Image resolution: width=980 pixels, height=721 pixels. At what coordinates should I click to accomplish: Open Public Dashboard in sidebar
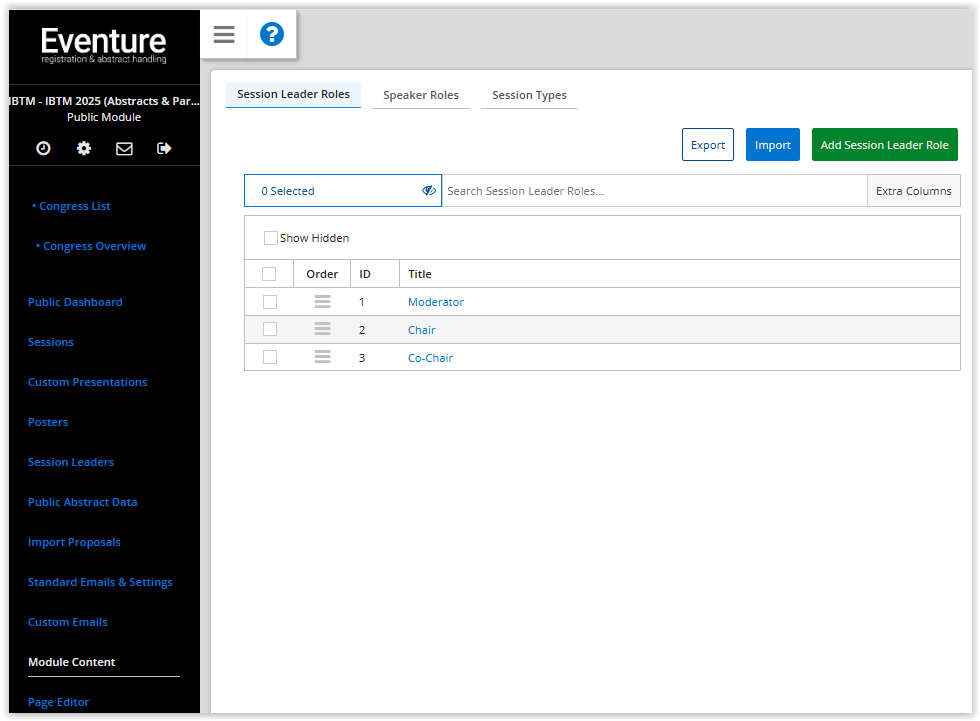click(75, 302)
